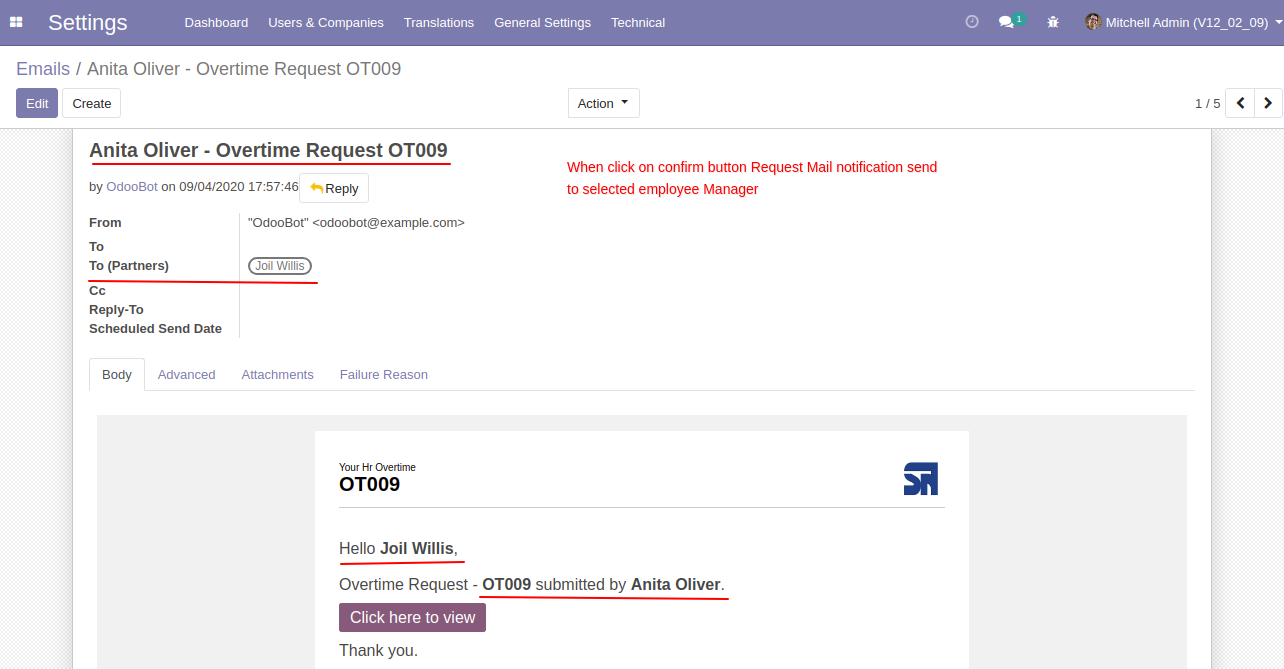The width and height of the screenshot is (1284, 669).
Task: Expand the Action dropdown
Action: click(604, 103)
